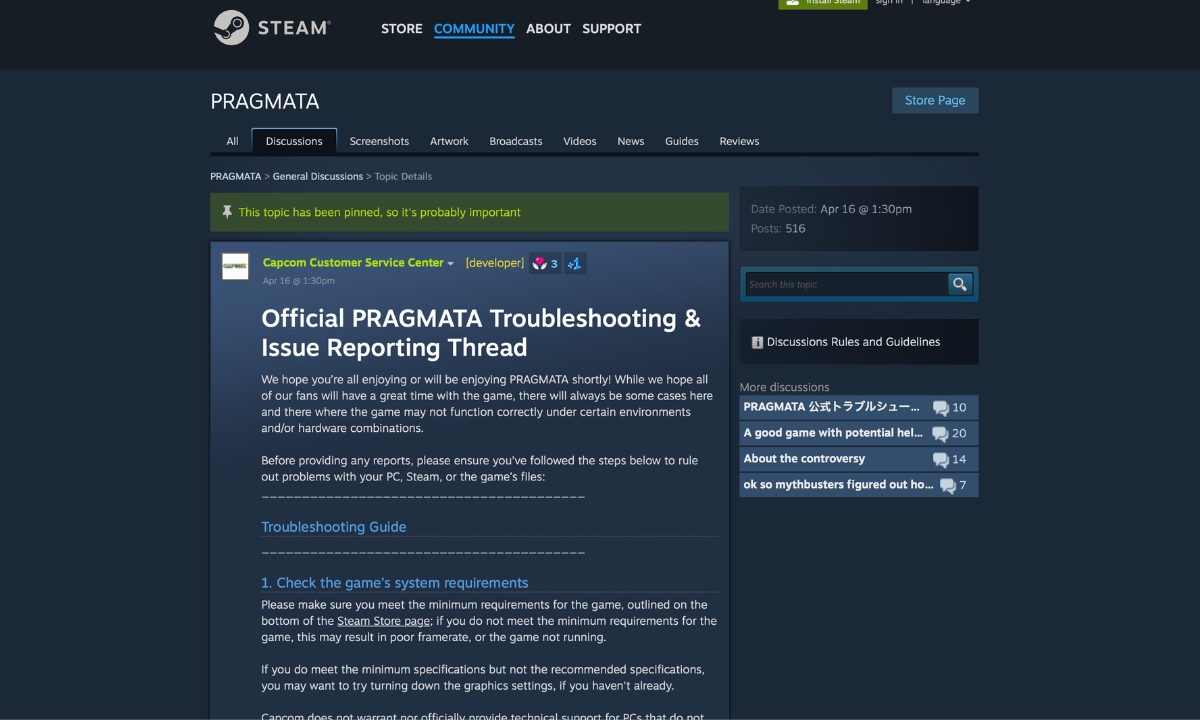Image resolution: width=1200 pixels, height=720 pixels.
Task: Open Discussions Rules and Guidelines
Action: tap(854, 342)
